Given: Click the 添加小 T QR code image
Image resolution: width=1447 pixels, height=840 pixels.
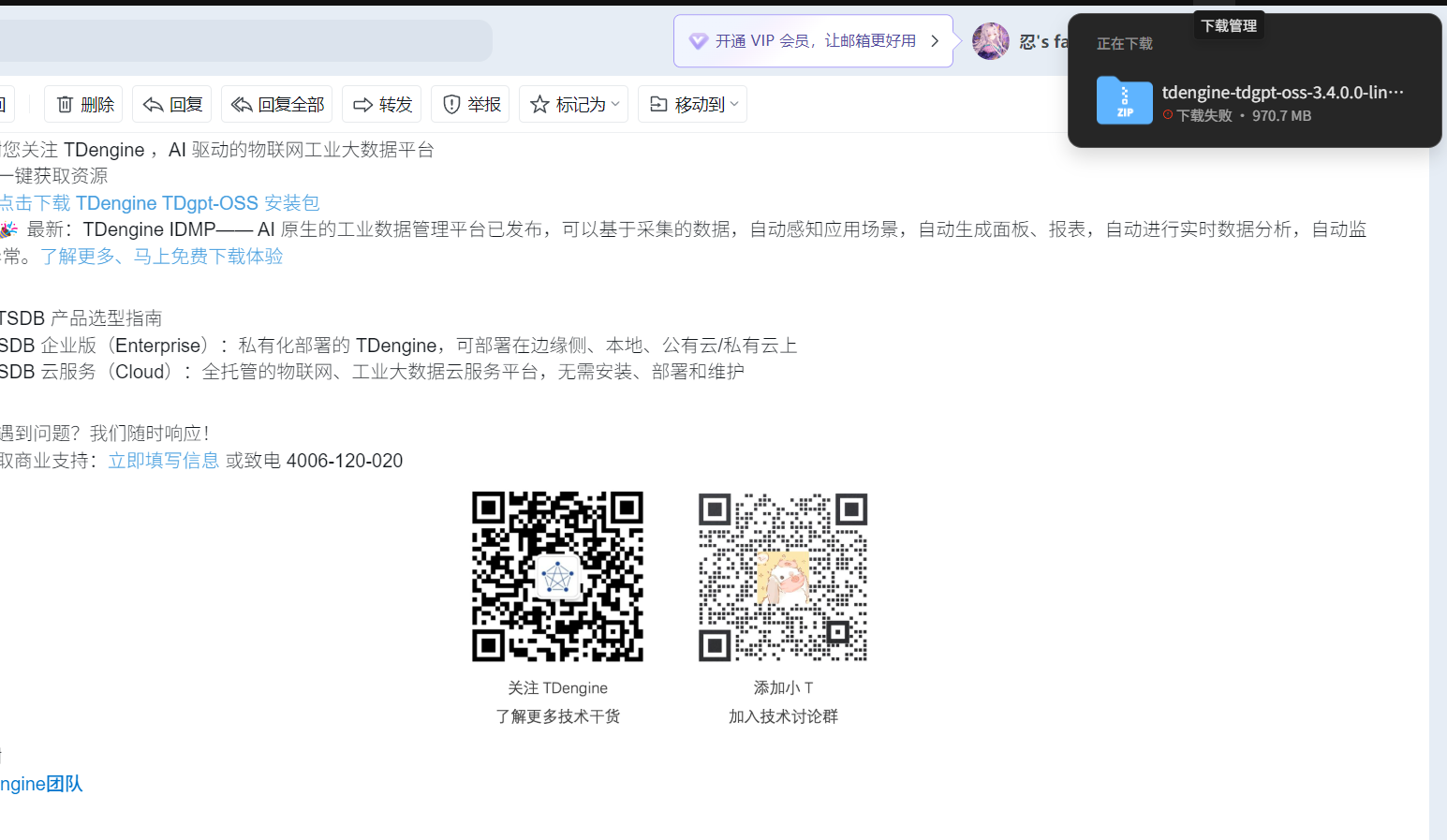Looking at the screenshot, I should (x=783, y=577).
